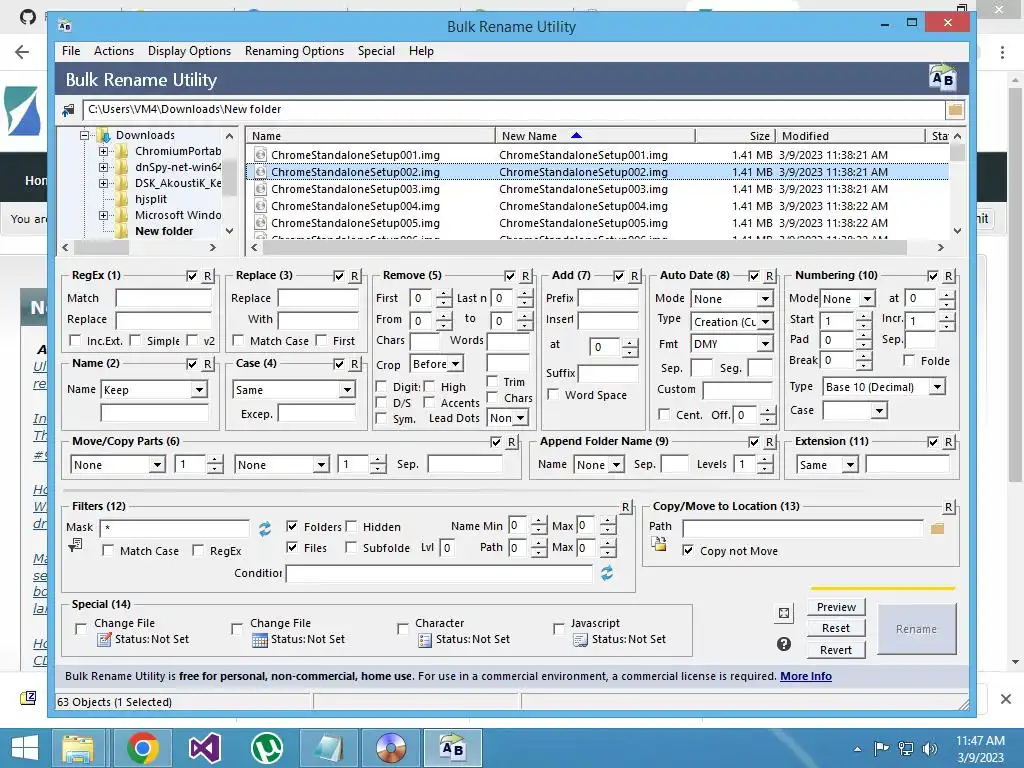Viewport: 1024px width, 768px height.
Task: Open the Numbering Type Base 10 dropdown
Action: [884, 387]
